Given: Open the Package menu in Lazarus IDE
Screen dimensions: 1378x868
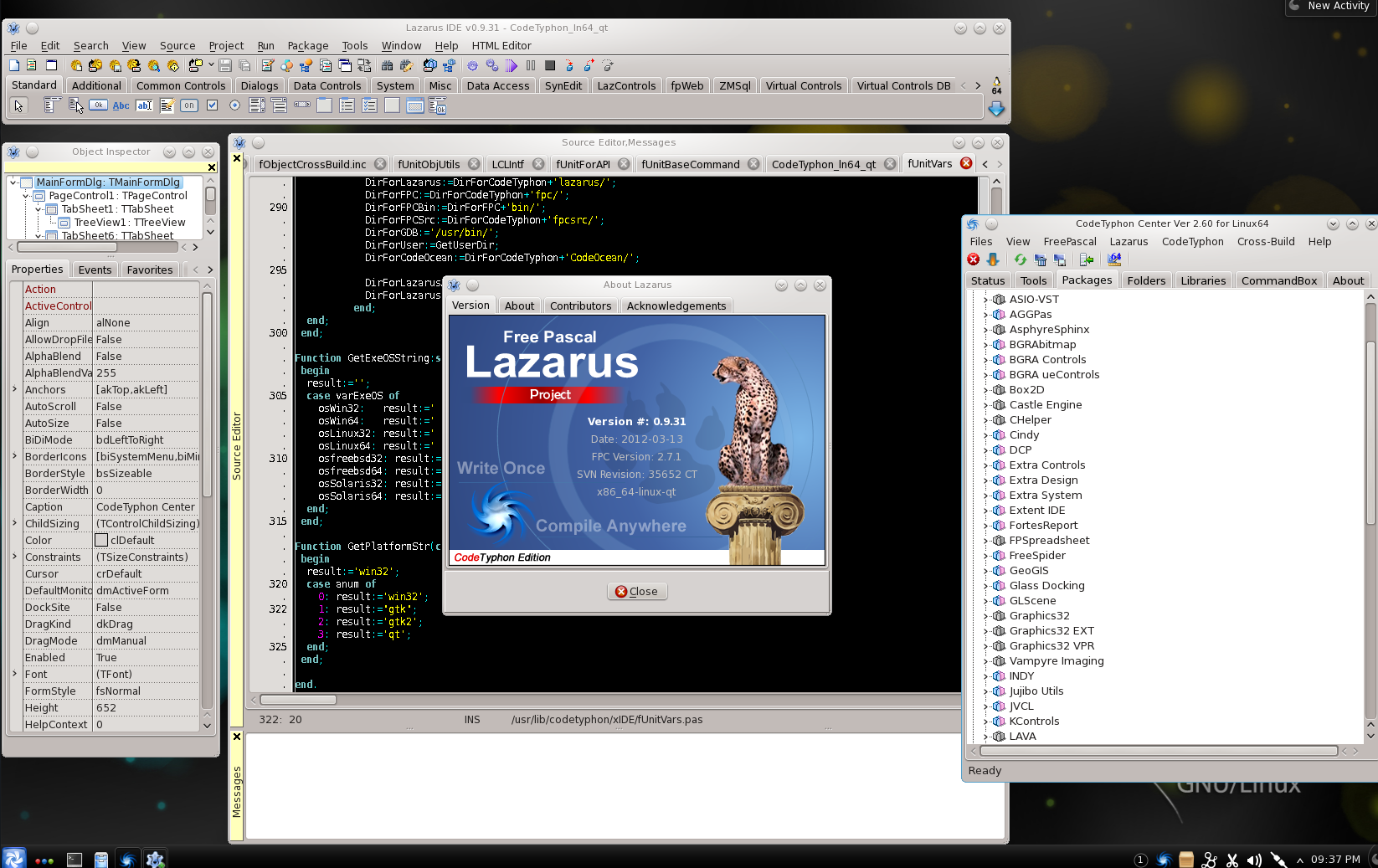Looking at the screenshot, I should (307, 46).
